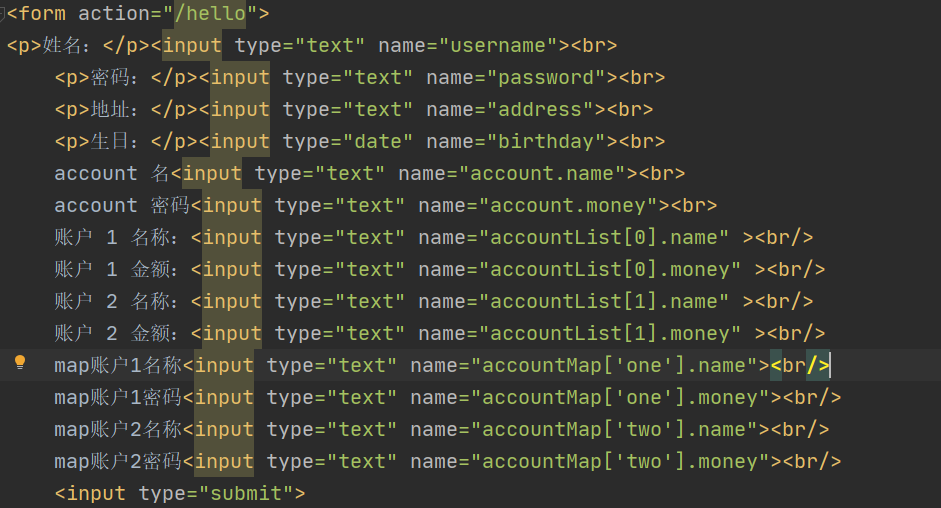The width and height of the screenshot is (941, 508).
Task: Click "account.money" attribute value
Action: [x=568, y=205]
